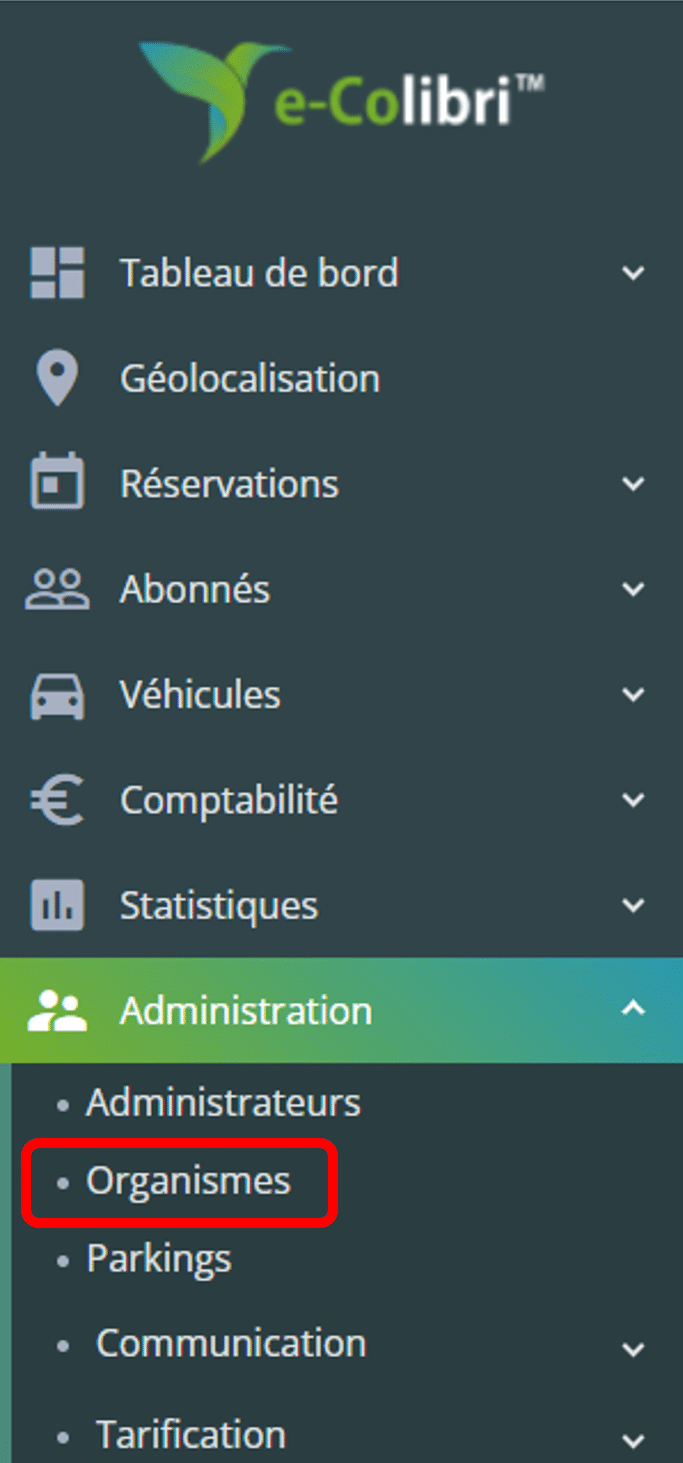Expand the Abonnés submenu arrow
Screen dimensions: 683x1463
(x=633, y=590)
